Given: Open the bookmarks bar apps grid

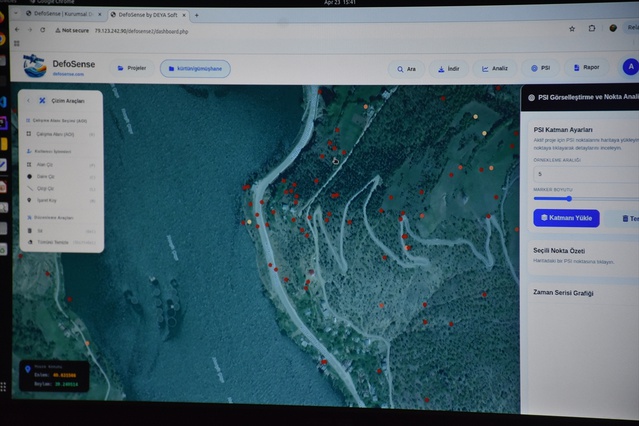Looking at the screenshot, I should tap(17, 43).
